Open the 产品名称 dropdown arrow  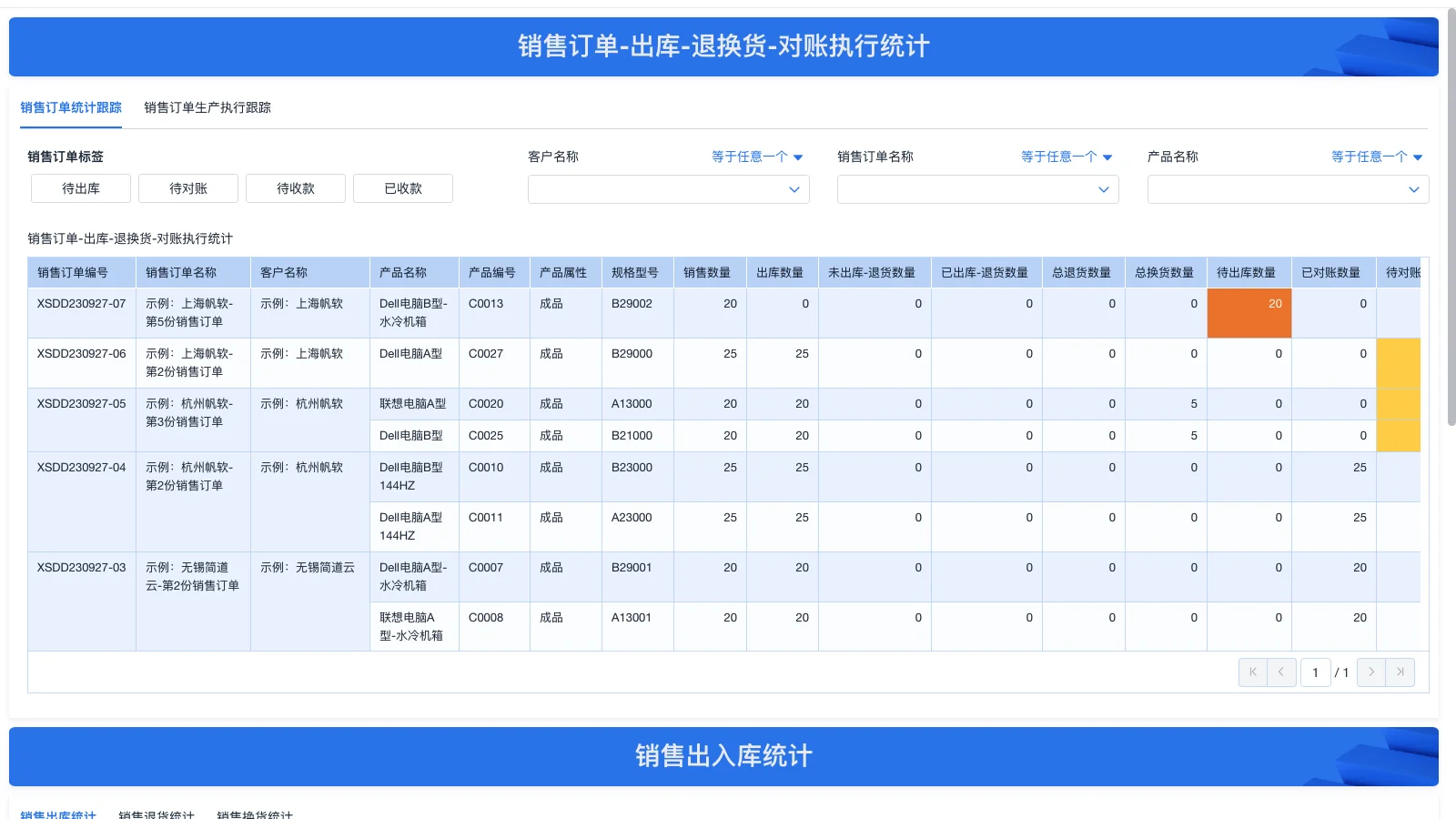(x=1415, y=189)
